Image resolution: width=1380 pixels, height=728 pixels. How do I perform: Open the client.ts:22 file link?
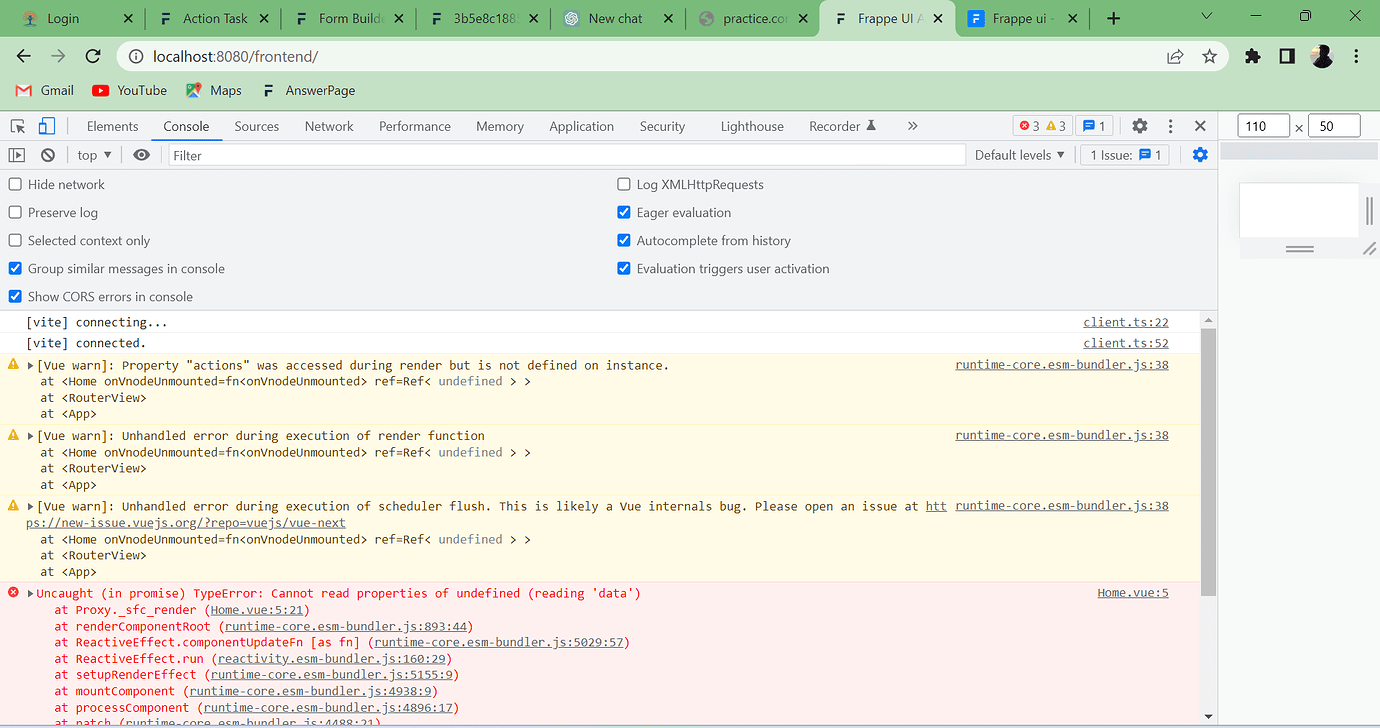(x=1125, y=322)
